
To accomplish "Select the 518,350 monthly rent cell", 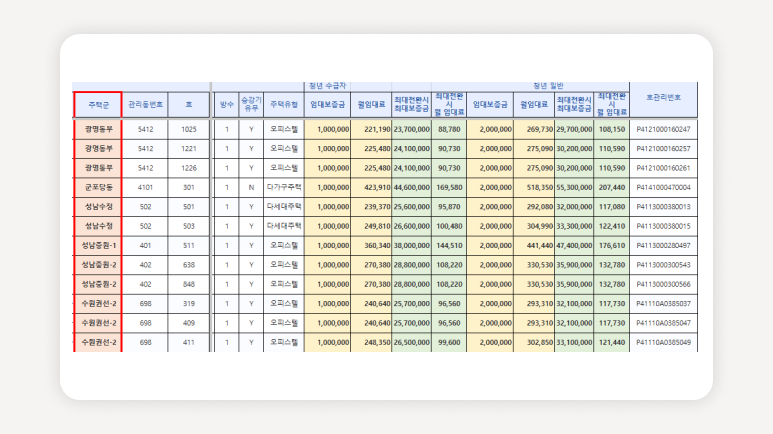I will click(535, 187).
